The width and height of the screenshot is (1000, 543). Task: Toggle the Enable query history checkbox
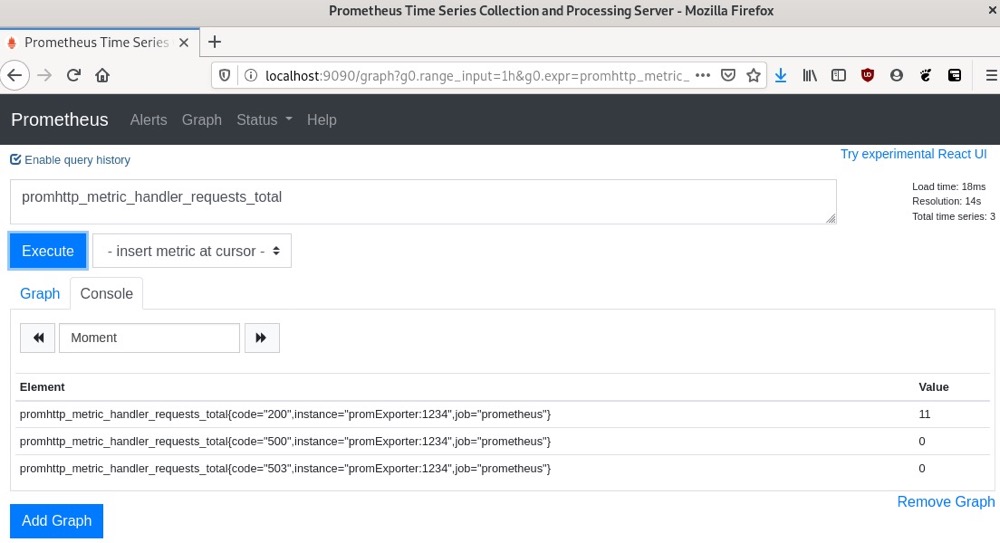click(15, 160)
